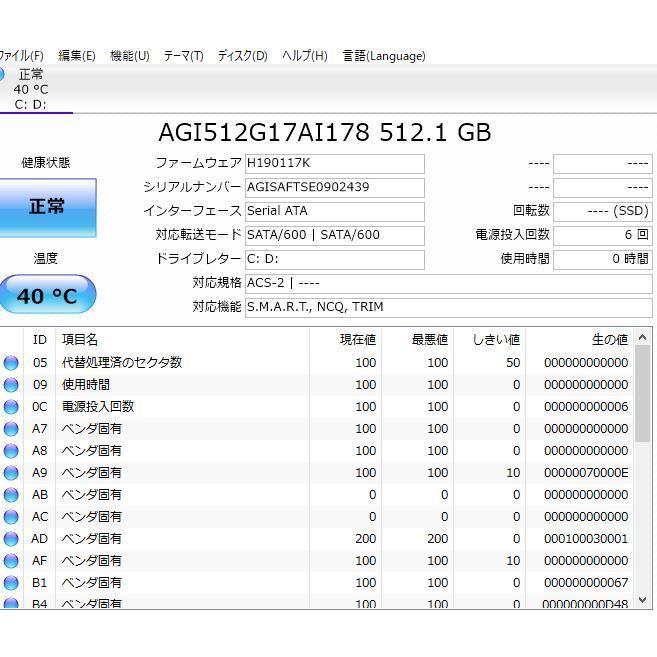Click the ファームウェア field showing H190117K
Image resolution: width=657 pixels, height=657 pixels.
coord(334,163)
